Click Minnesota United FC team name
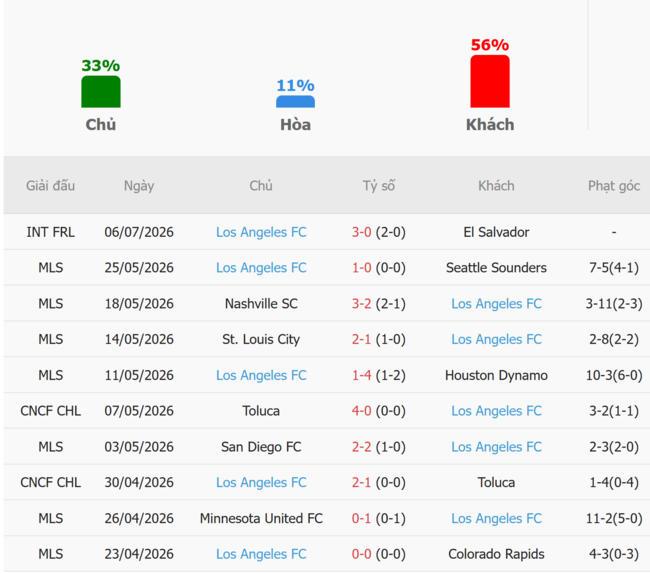 click(x=261, y=518)
